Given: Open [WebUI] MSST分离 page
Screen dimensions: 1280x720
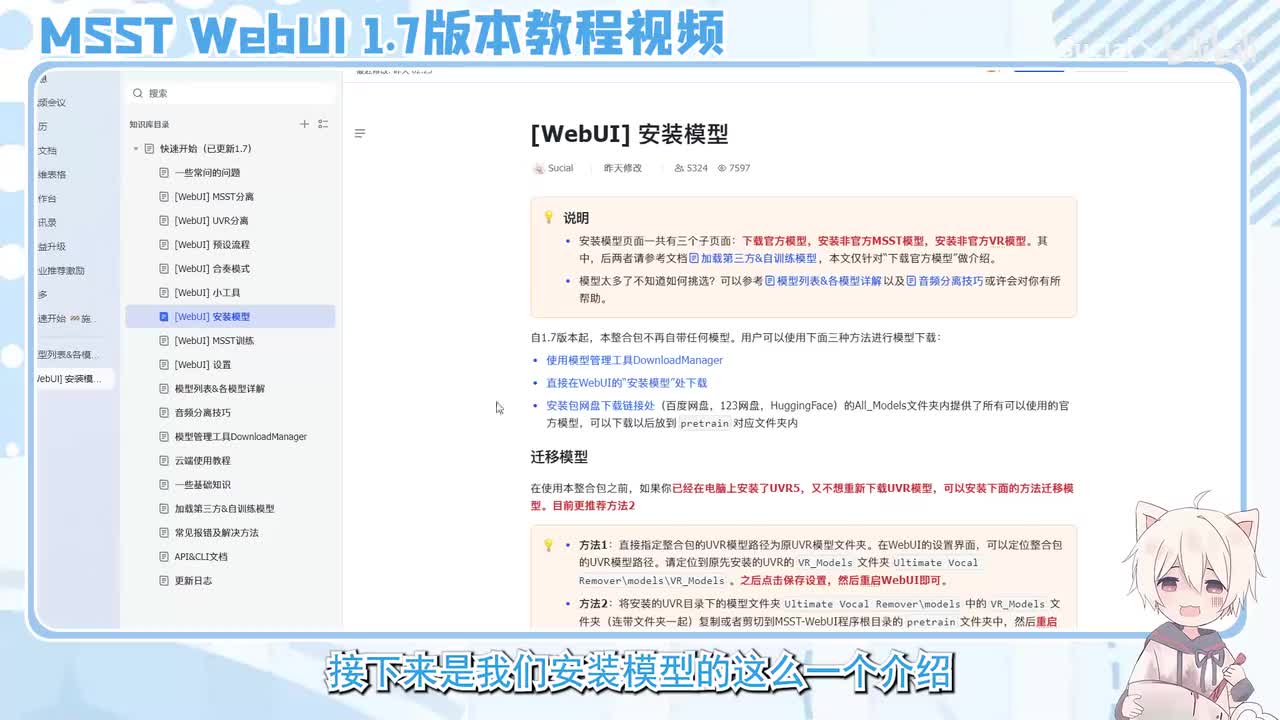Looking at the screenshot, I should click(x=214, y=197).
